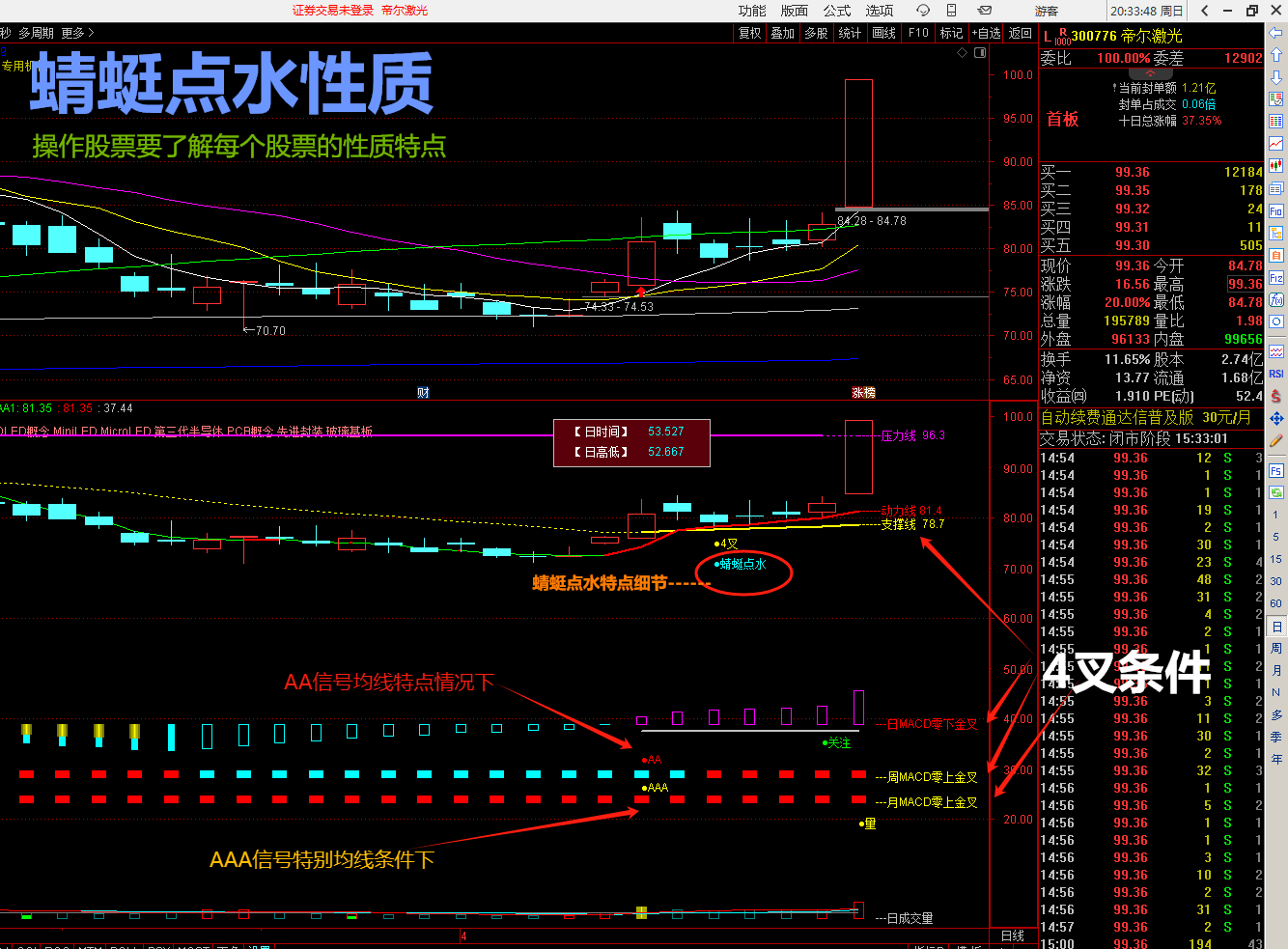This screenshot has height=949, width=1288.
Task: Click the 多股 toolbar button
Action: coord(817,33)
